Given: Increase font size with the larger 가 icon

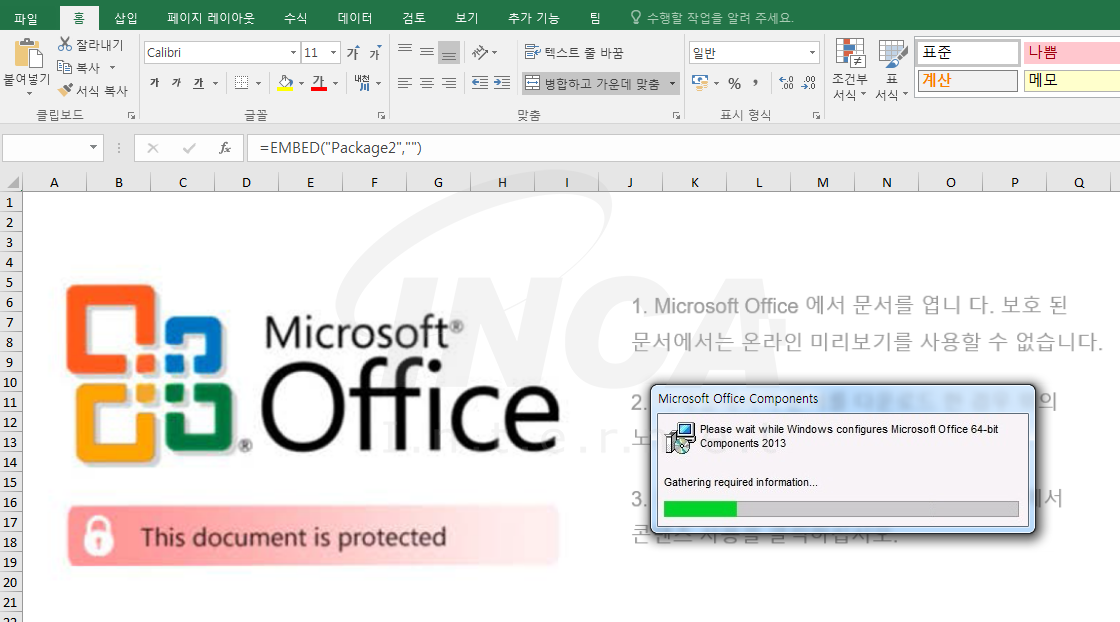Looking at the screenshot, I should pos(353,53).
